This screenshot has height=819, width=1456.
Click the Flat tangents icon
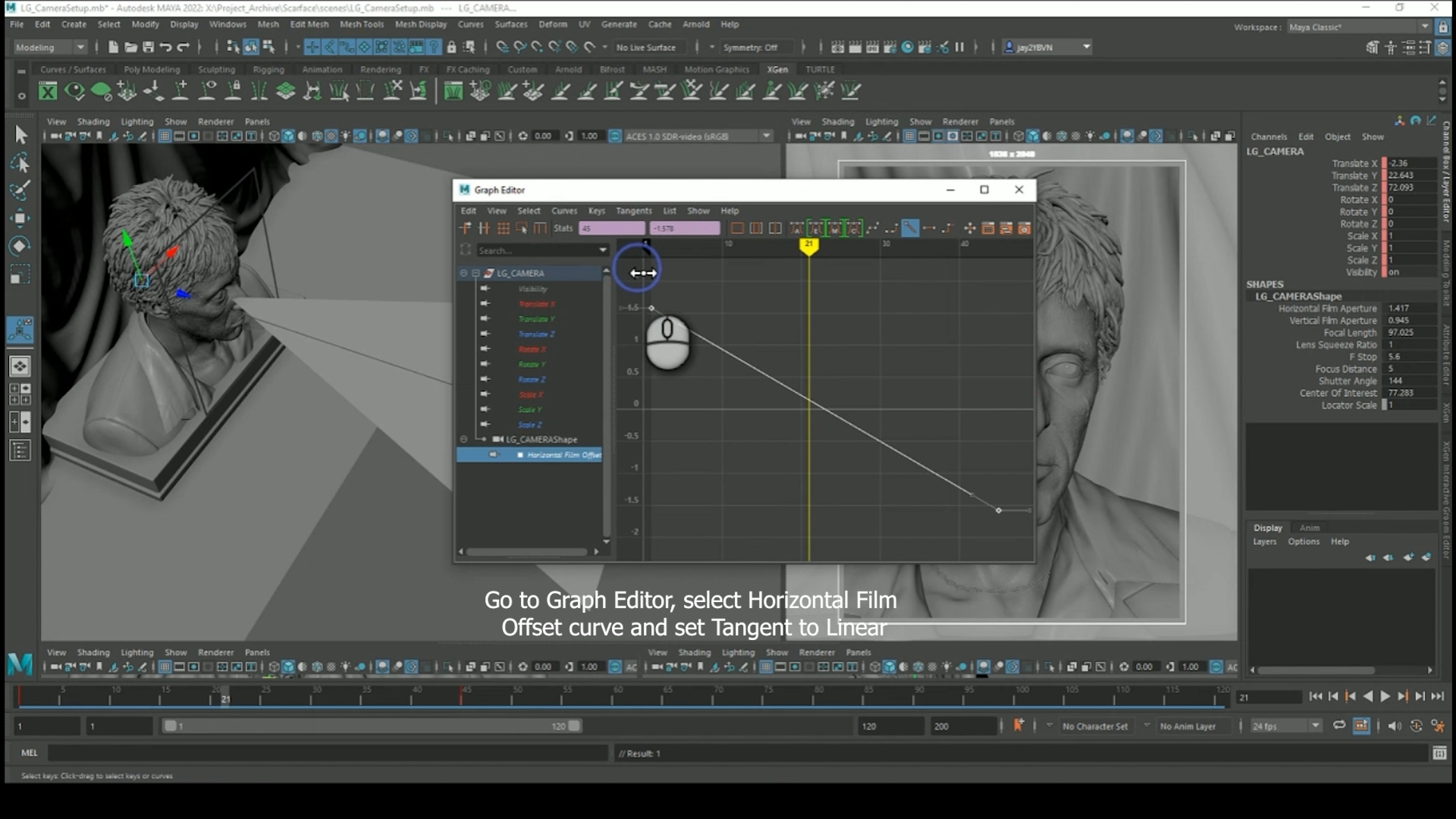click(929, 228)
